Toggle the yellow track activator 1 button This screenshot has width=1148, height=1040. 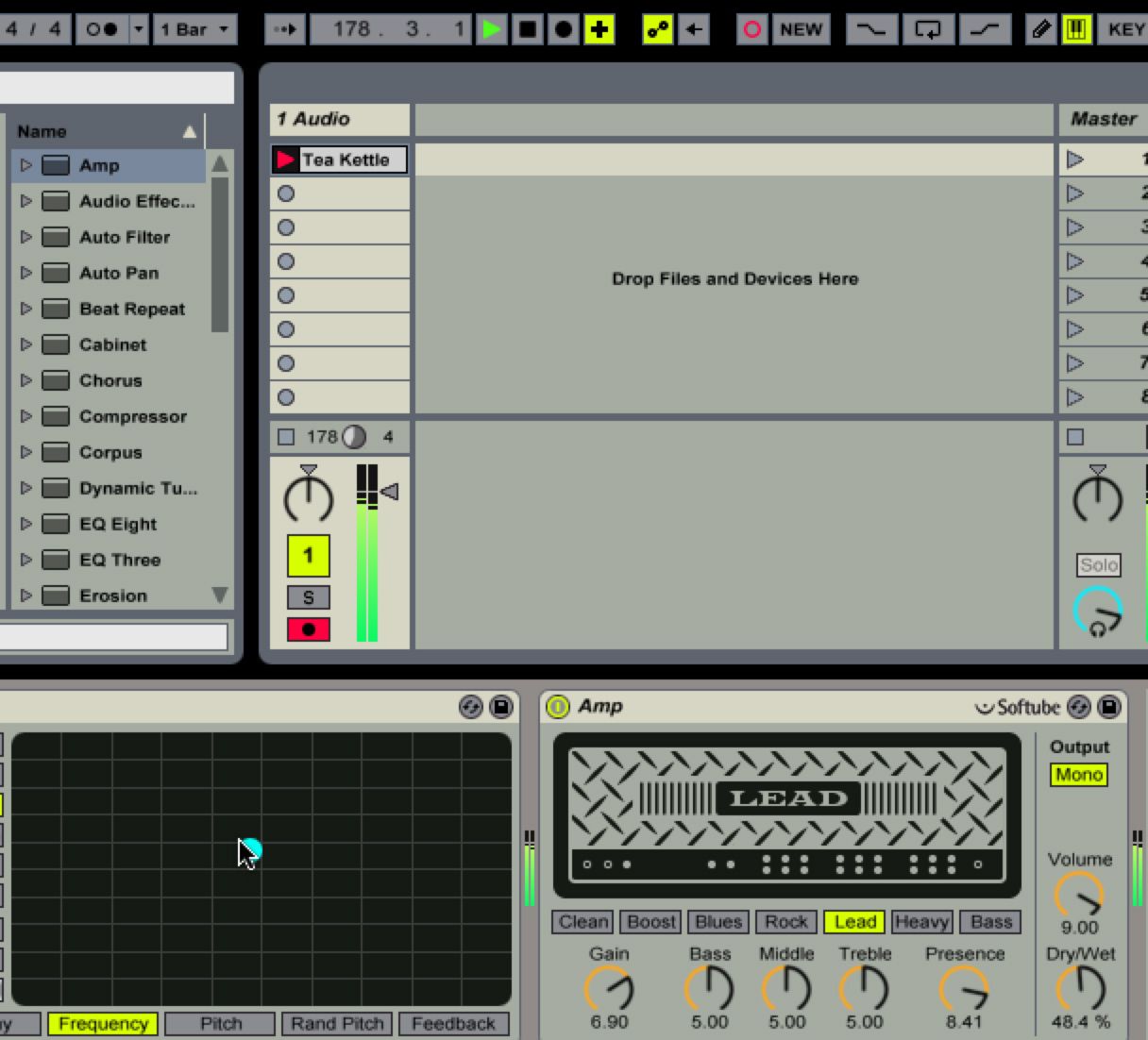click(x=308, y=556)
